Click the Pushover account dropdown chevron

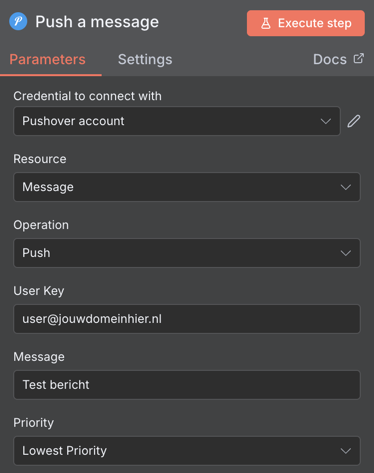(326, 121)
